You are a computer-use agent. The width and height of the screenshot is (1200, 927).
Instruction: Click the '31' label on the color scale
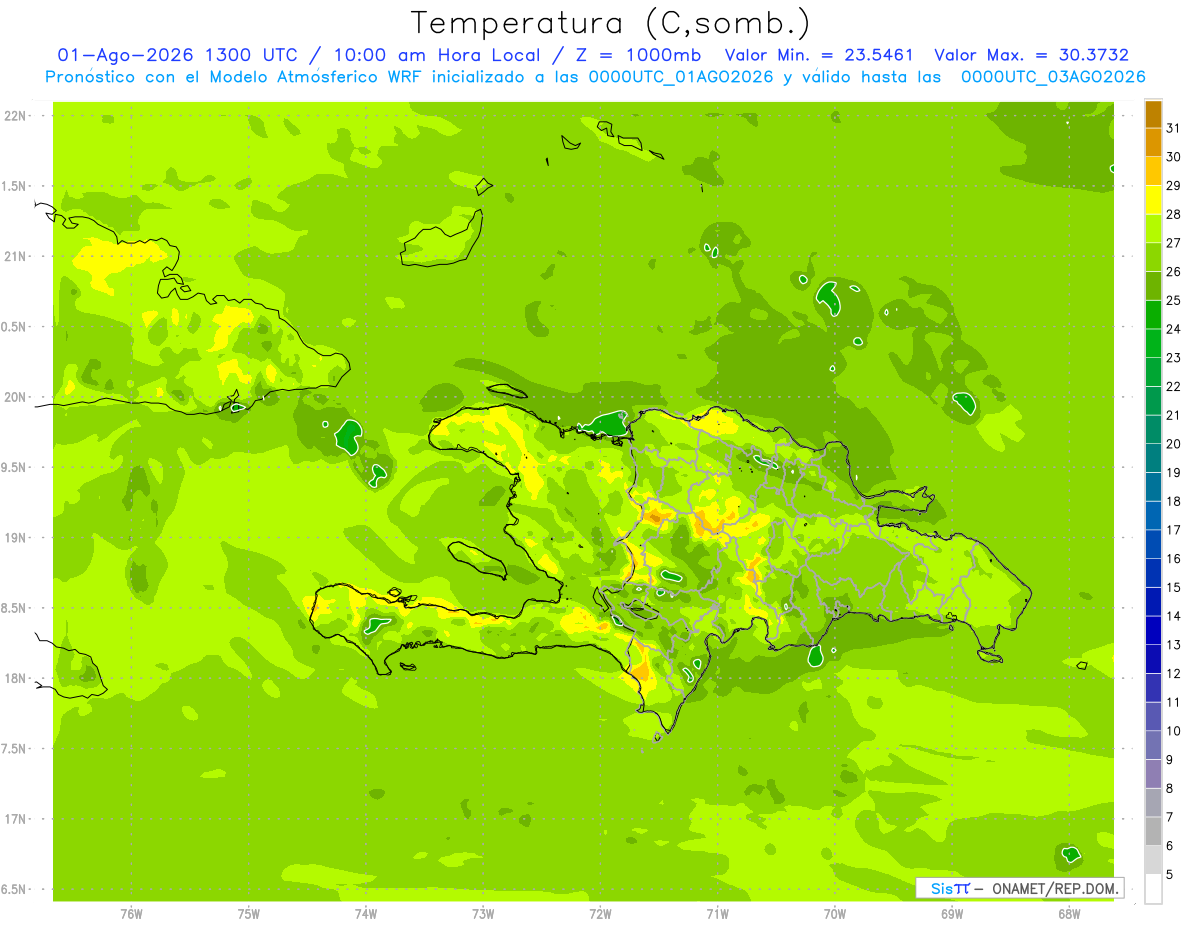coord(1173,128)
